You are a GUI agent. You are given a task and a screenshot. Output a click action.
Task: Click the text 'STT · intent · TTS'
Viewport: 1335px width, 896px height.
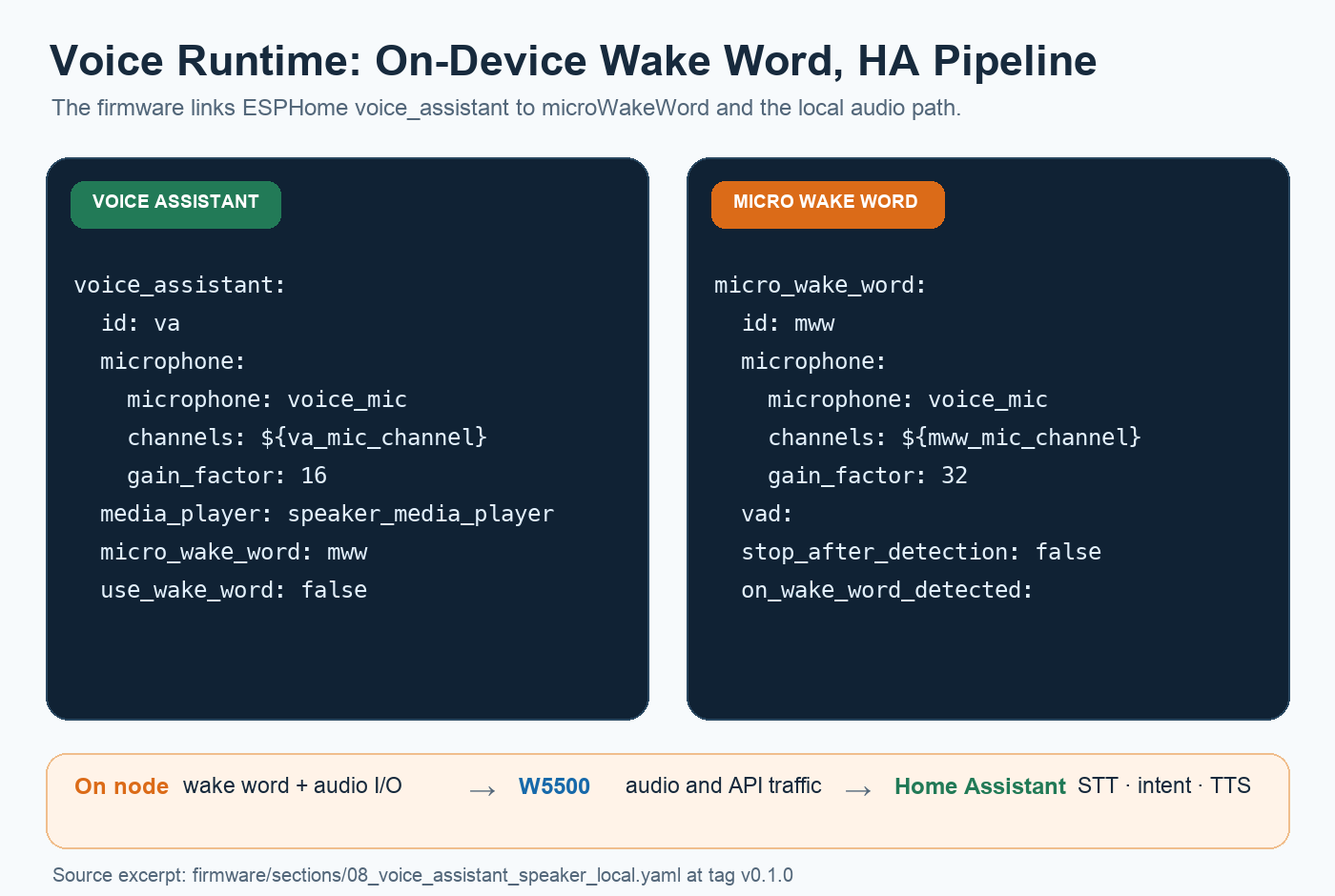(1164, 785)
